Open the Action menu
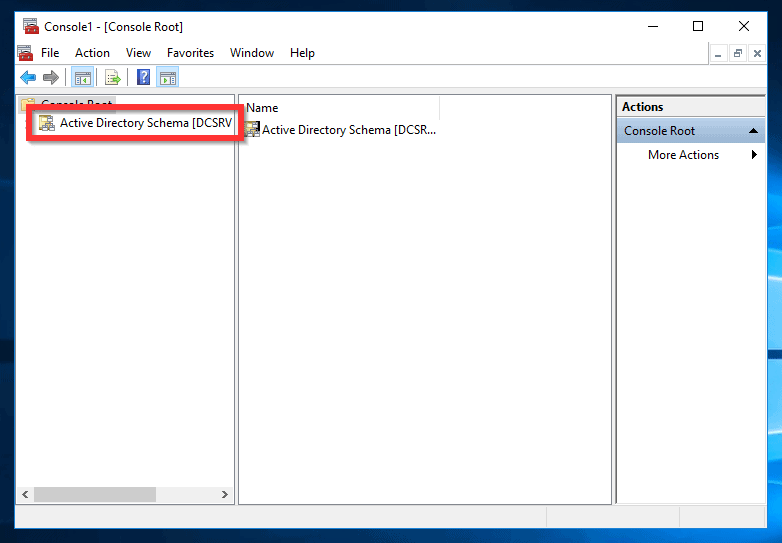This screenshot has width=782, height=543. [92, 53]
